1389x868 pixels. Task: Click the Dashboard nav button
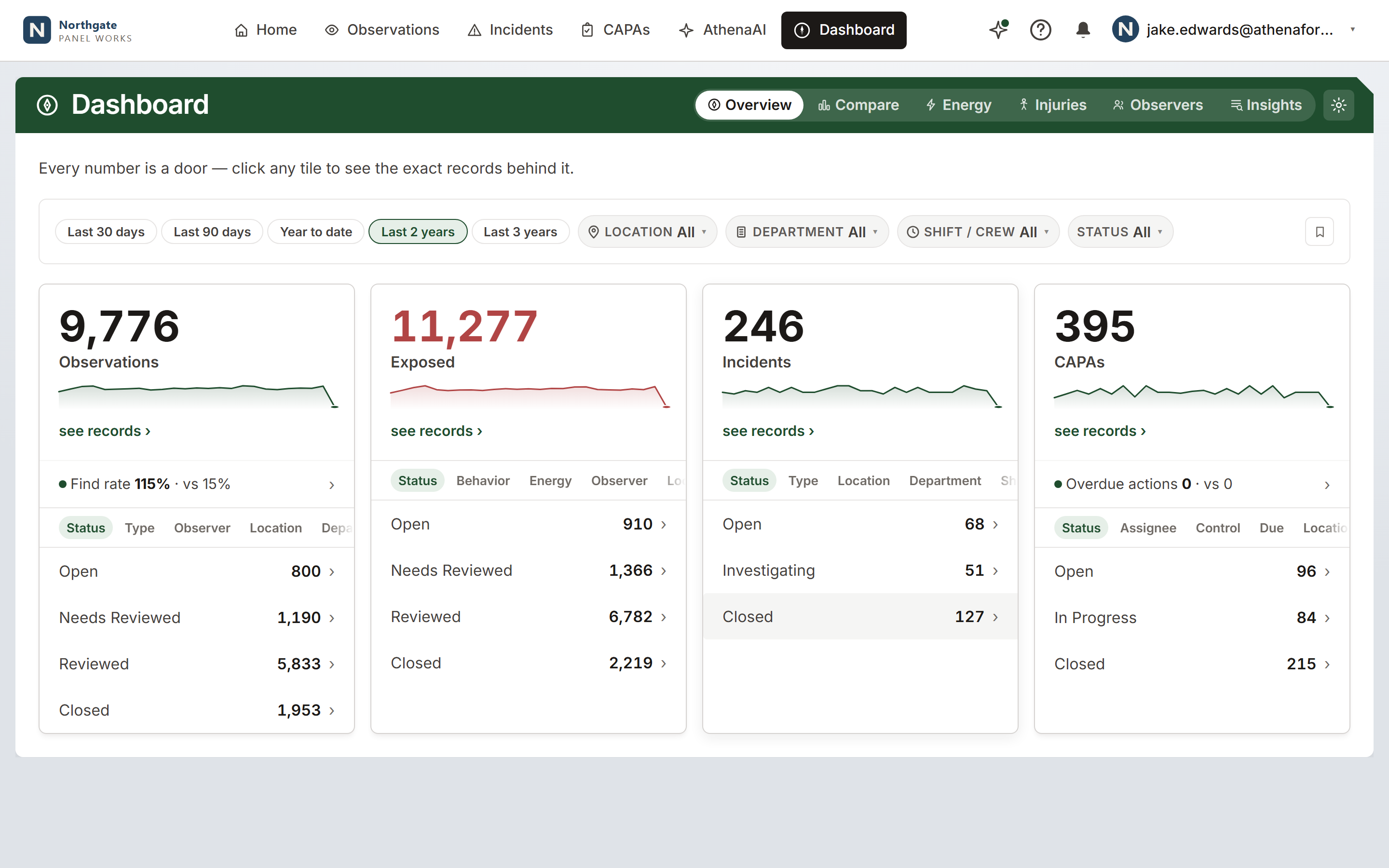[x=844, y=30]
